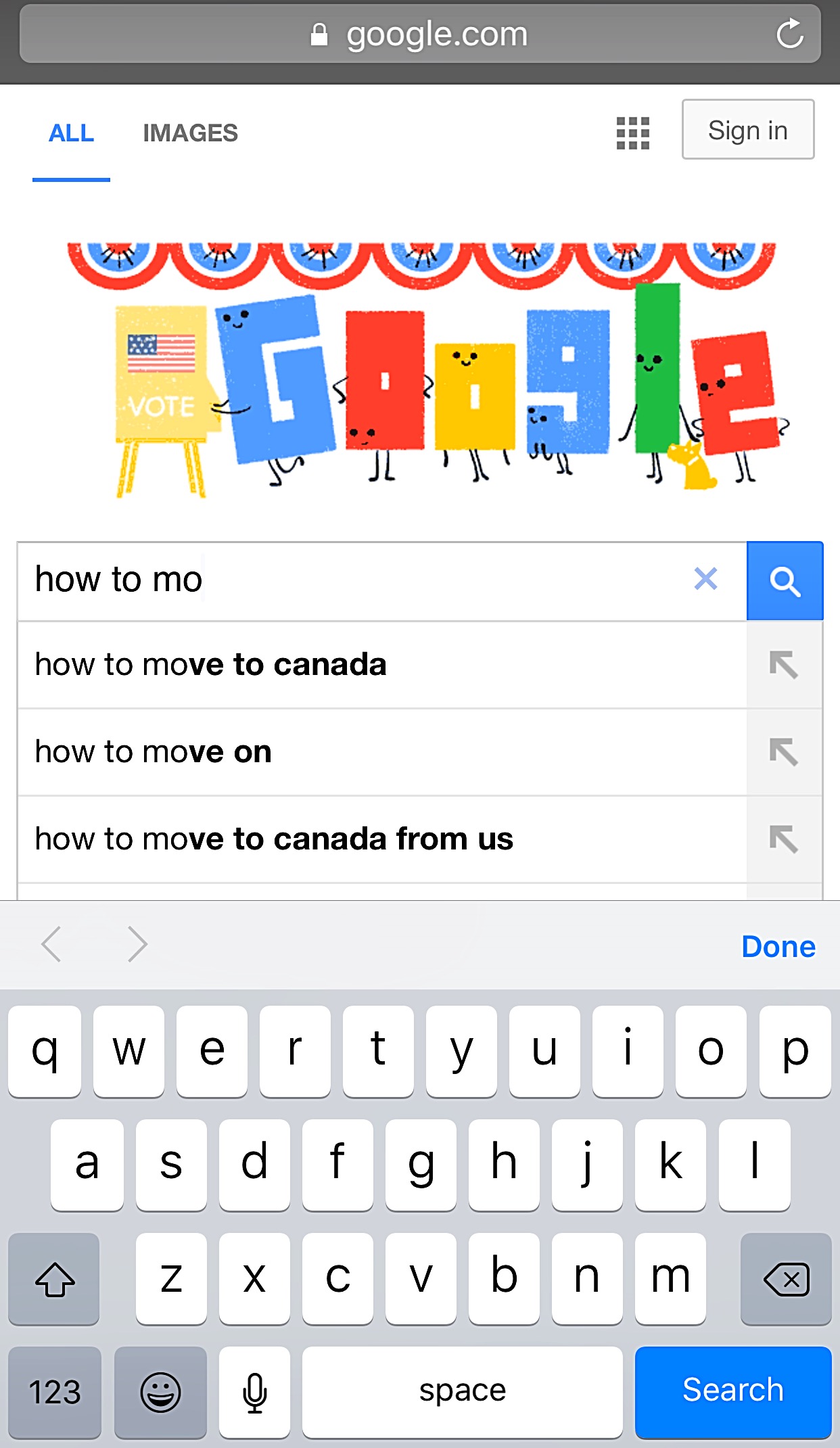Select the ALL tab

[71, 133]
